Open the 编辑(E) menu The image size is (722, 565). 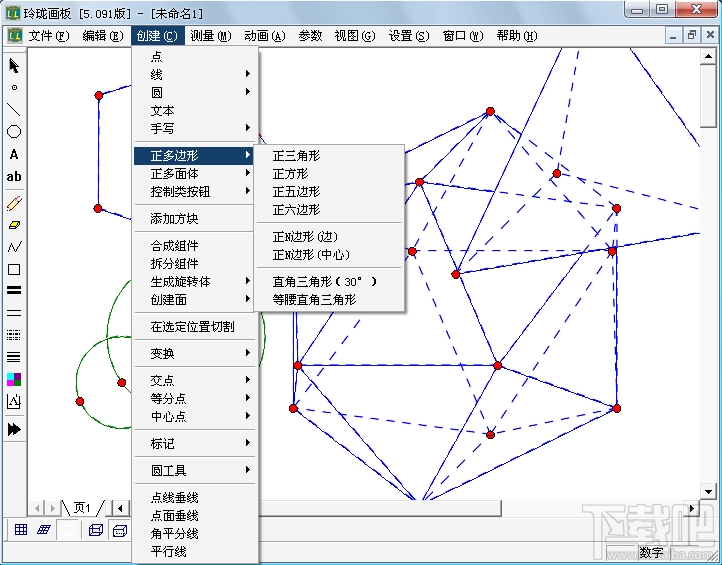[103, 35]
